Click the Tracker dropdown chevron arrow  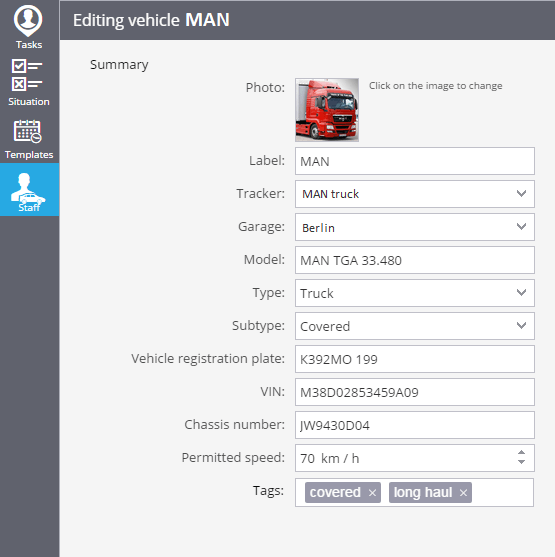pos(521,194)
